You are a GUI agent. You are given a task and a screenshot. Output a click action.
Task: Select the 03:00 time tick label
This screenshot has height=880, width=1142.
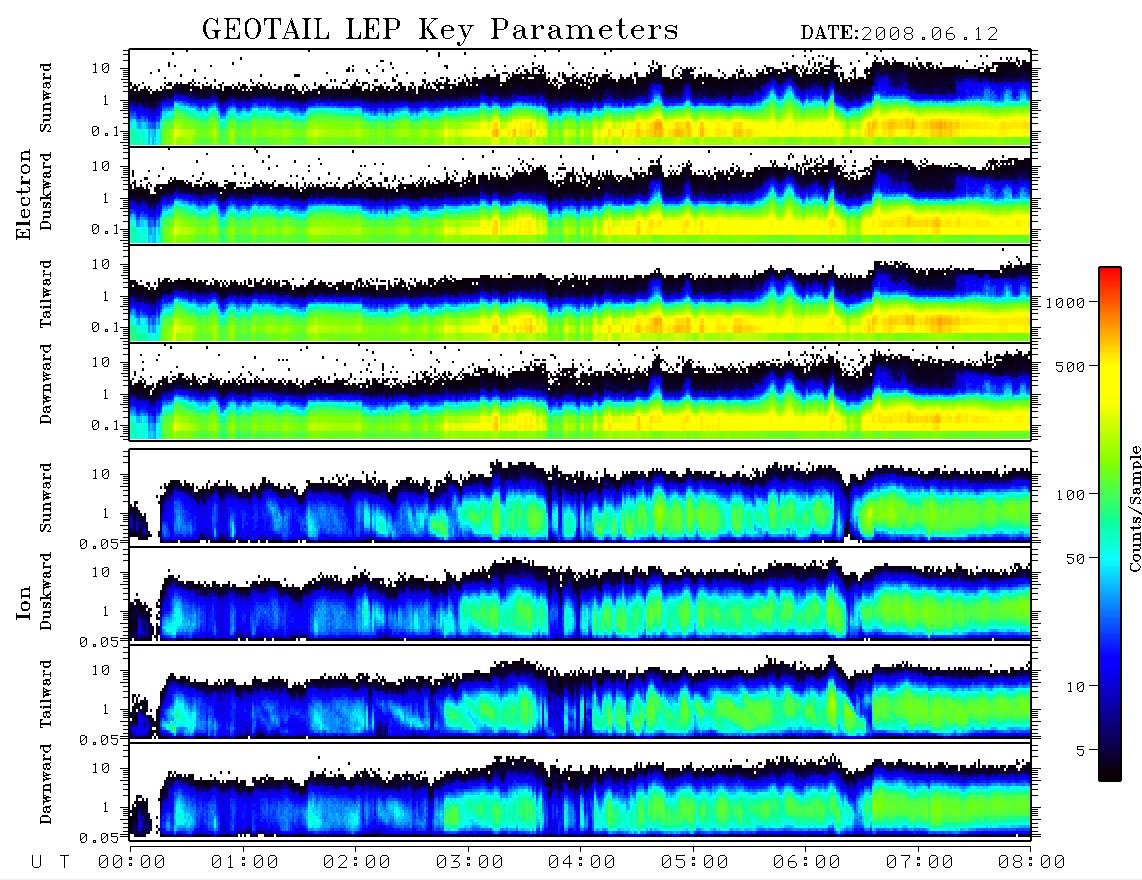tap(470, 862)
